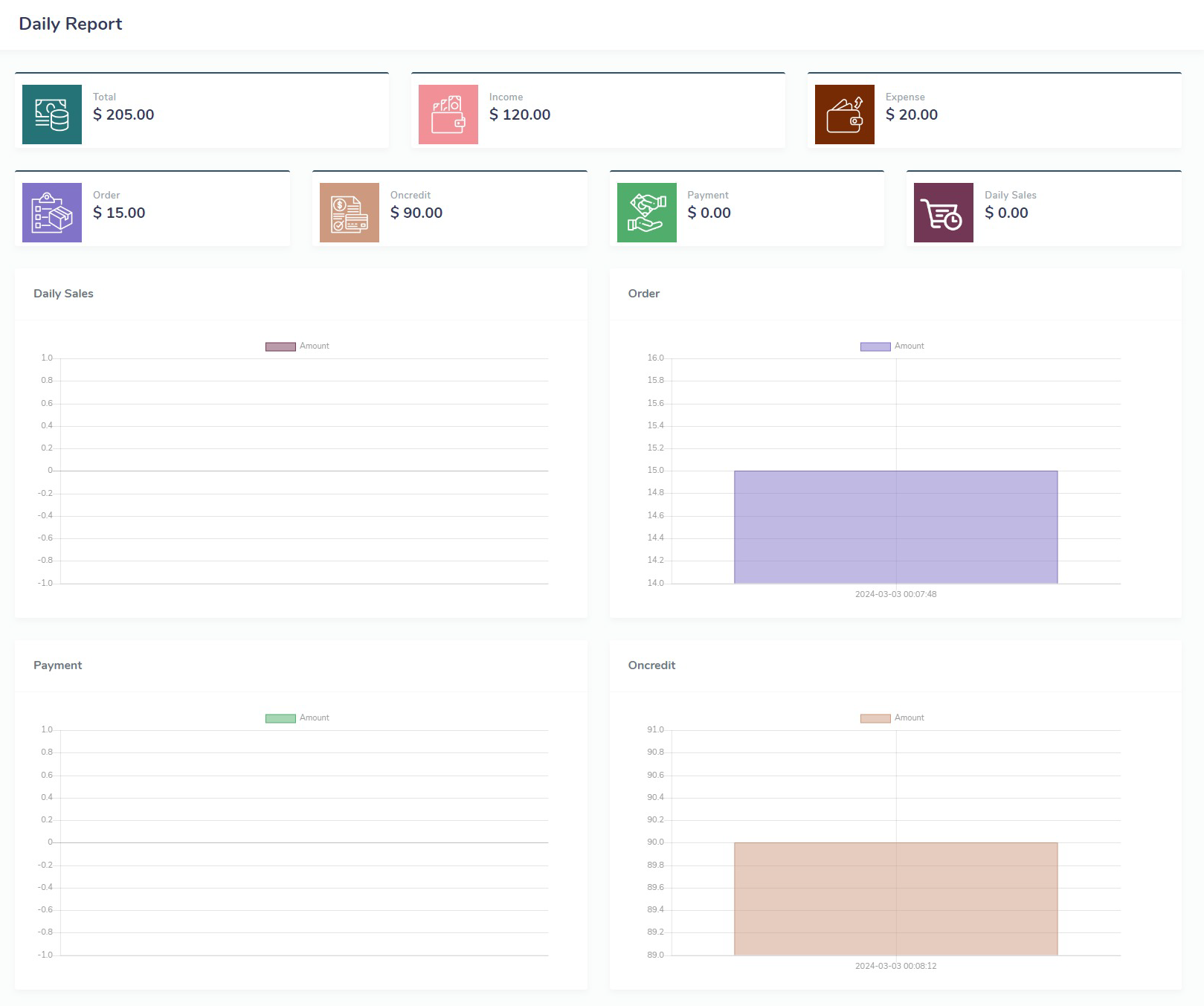Screen dimensions: 1204x1006
Task: Toggle the Order chart Amount legend
Action: point(892,346)
